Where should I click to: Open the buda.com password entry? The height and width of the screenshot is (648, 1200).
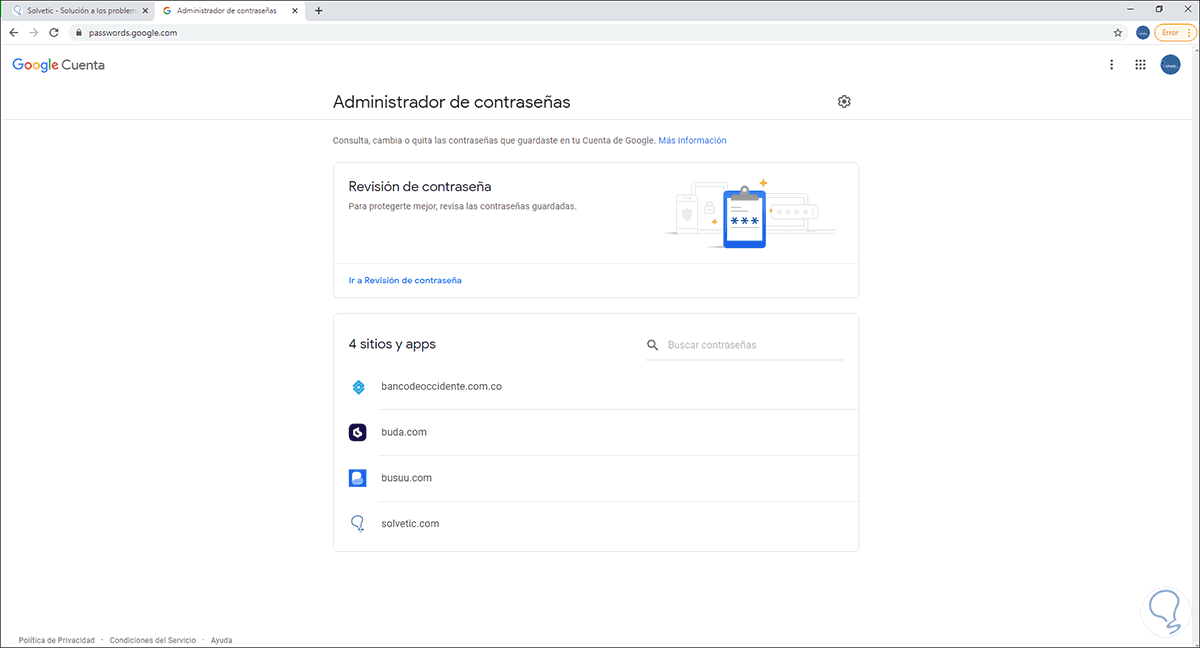pyautogui.click(x=404, y=432)
